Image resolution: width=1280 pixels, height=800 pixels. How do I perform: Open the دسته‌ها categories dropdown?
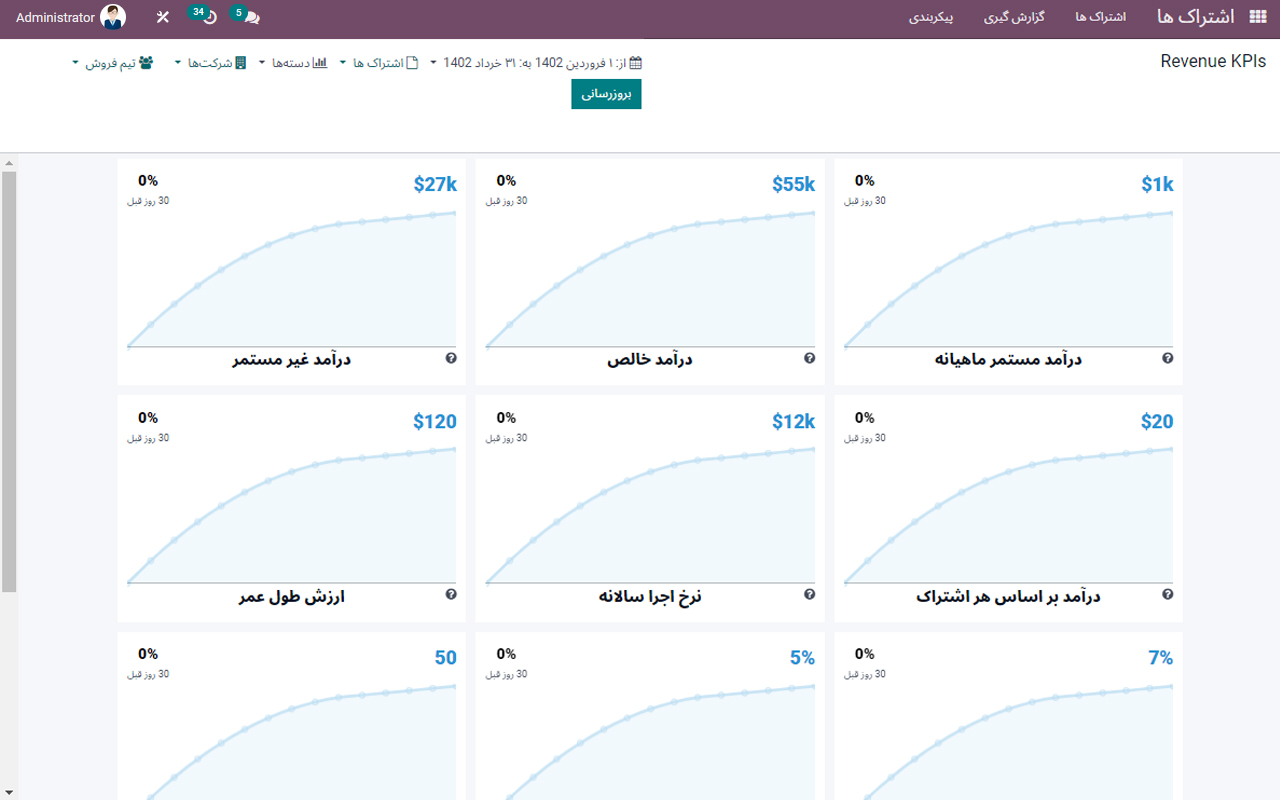point(297,62)
